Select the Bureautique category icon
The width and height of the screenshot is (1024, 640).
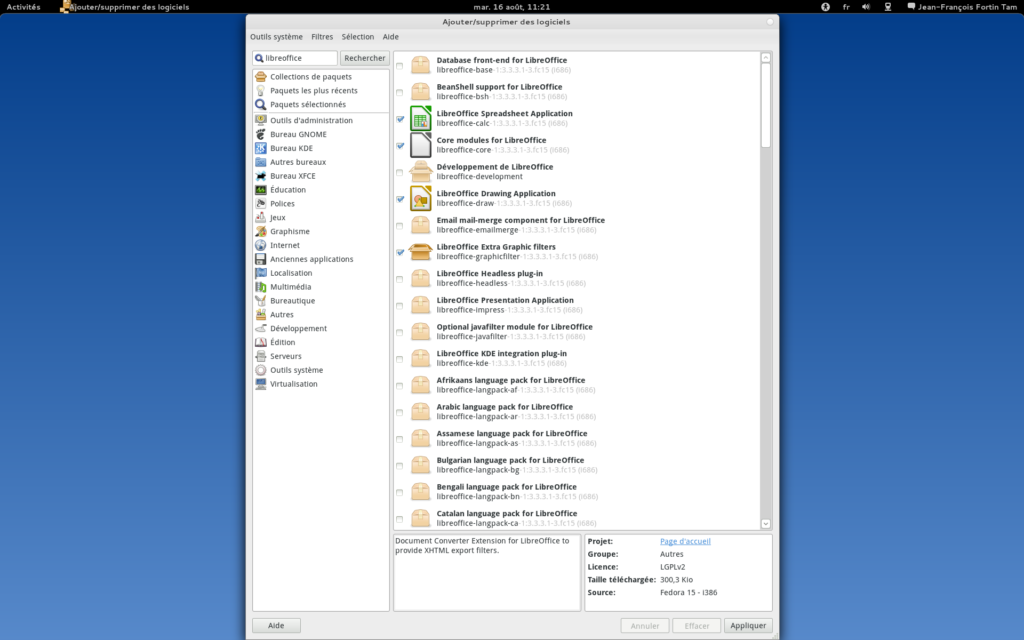pyautogui.click(x=261, y=300)
